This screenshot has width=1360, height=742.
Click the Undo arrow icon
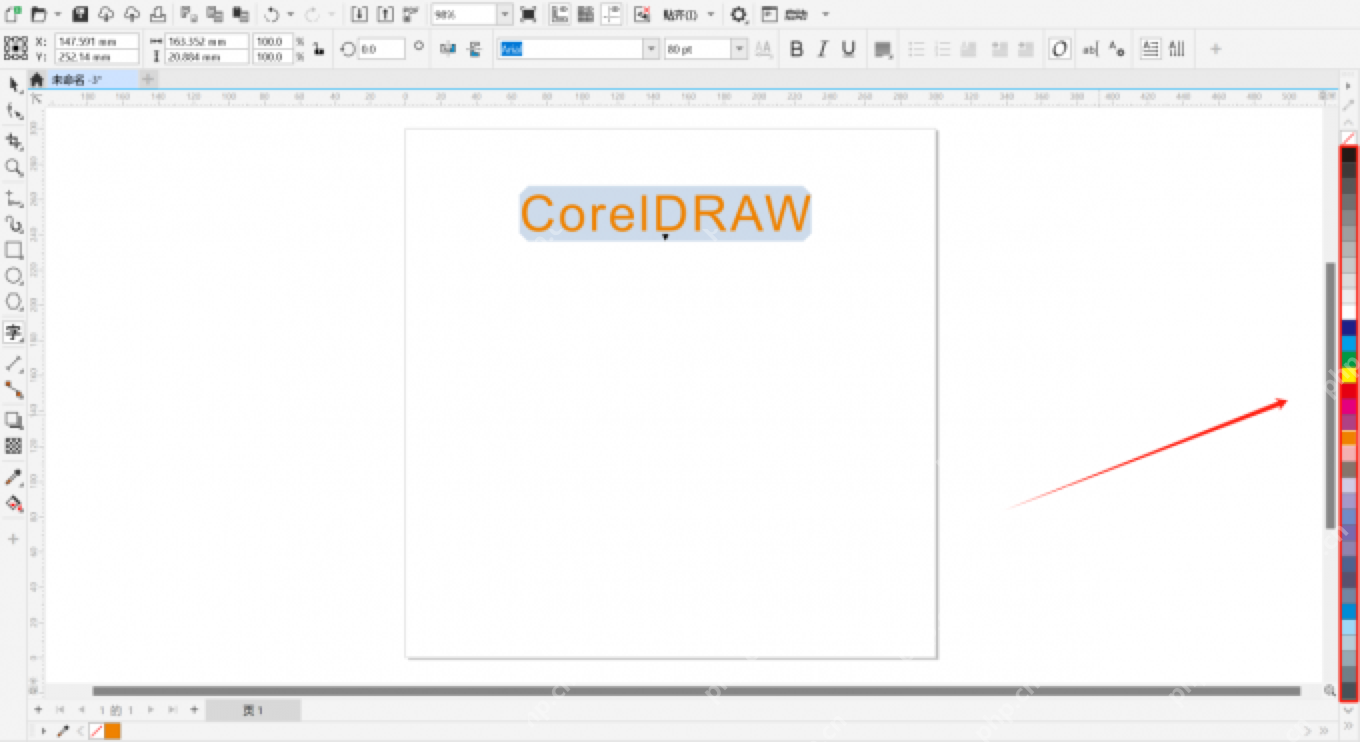tap(271, 14)
